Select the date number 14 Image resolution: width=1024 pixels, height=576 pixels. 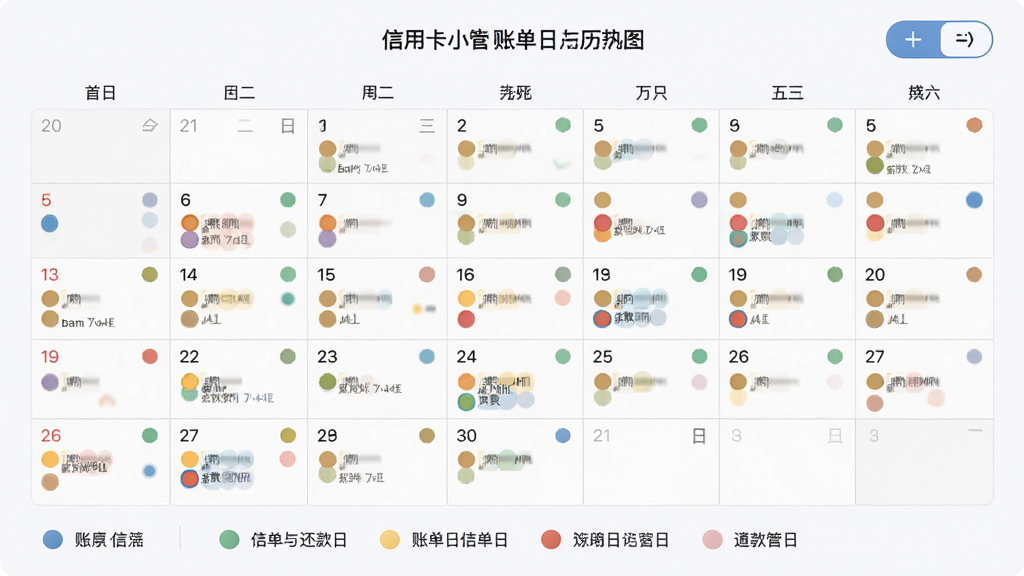coord(189,275)
